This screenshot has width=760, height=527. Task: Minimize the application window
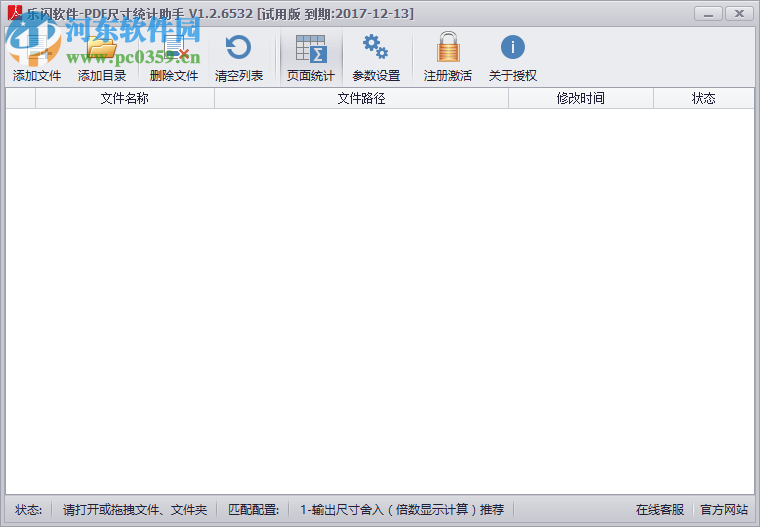point(708,14)
